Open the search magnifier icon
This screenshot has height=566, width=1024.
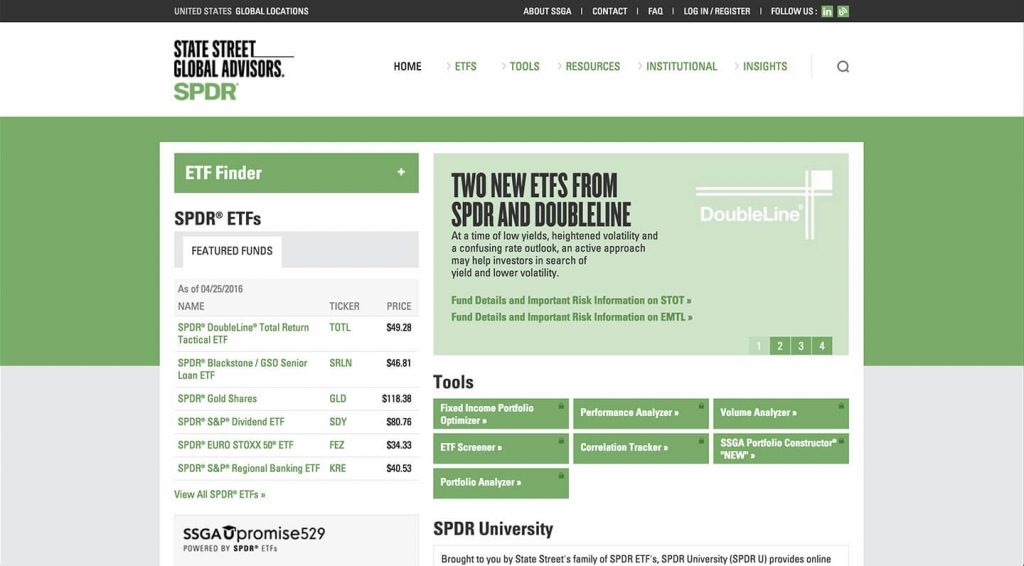(x=843, y=67)
